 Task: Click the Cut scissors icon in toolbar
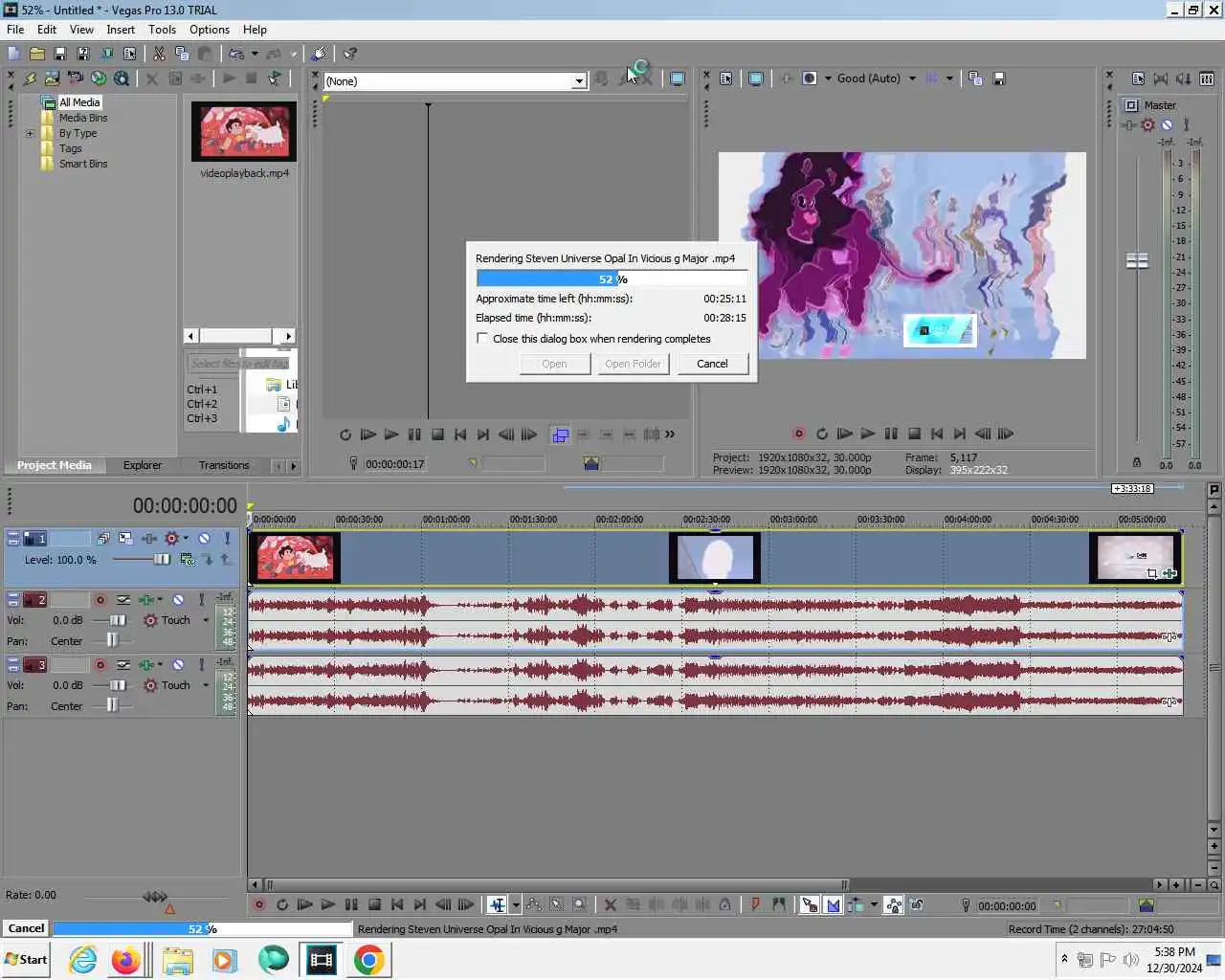pos(159,54)
